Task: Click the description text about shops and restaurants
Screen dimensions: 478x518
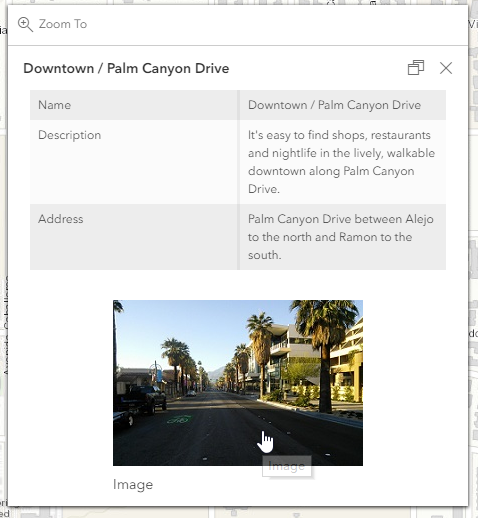Action: click(x=341, y=162)
